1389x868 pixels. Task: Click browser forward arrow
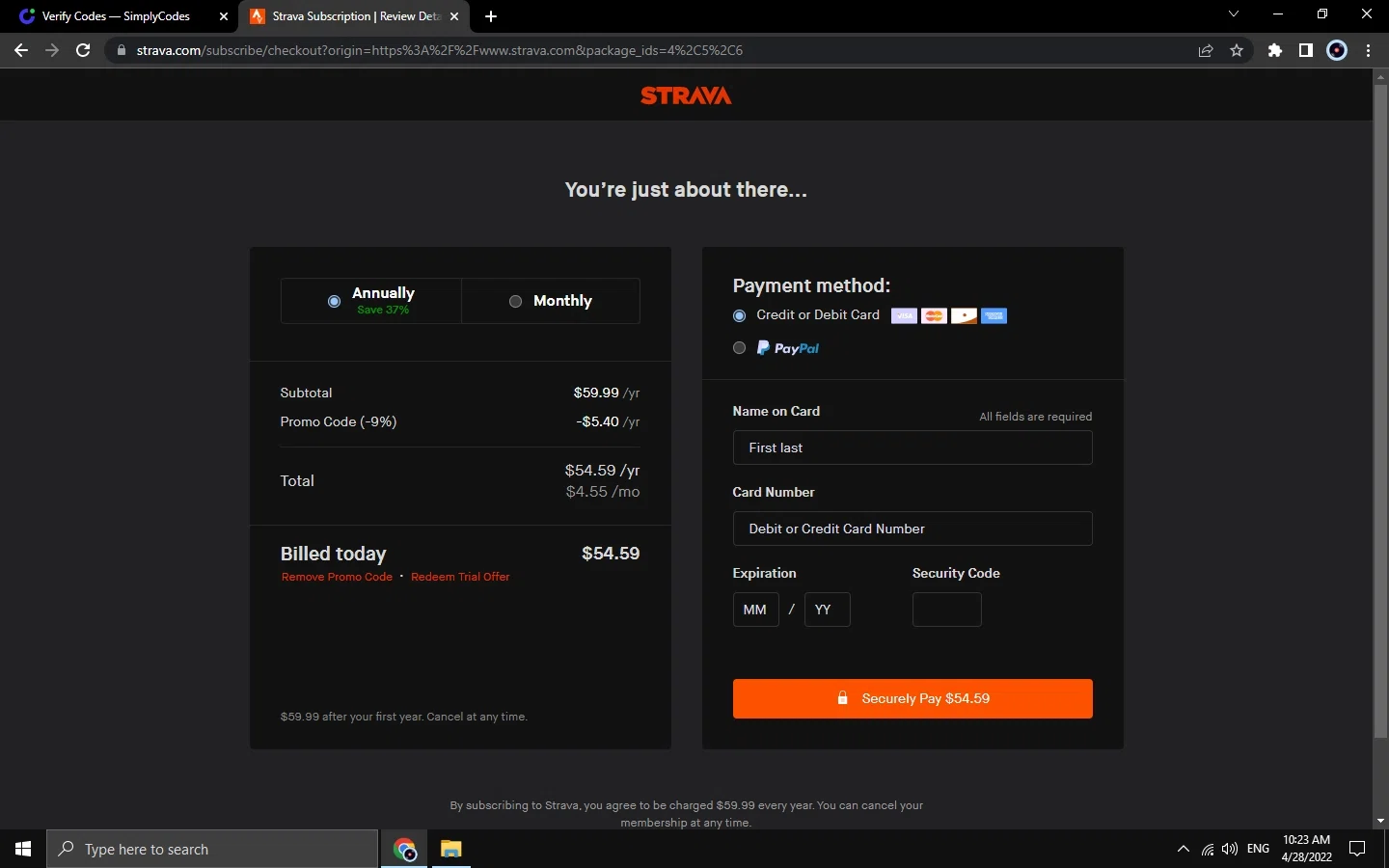[52, 50]
